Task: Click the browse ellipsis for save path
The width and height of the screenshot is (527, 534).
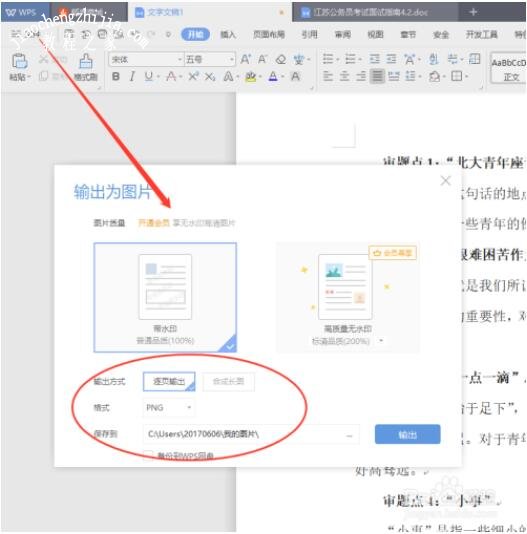Action: pyautogui.click(x=349, y=436)
